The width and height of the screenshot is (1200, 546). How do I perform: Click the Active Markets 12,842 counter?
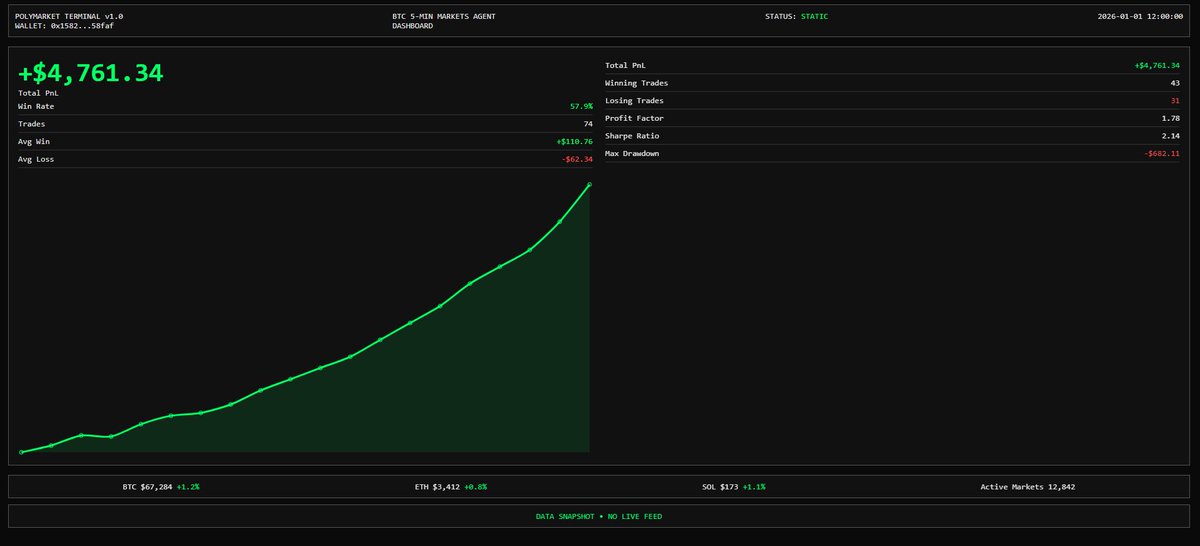click(x=1028, y=487)
